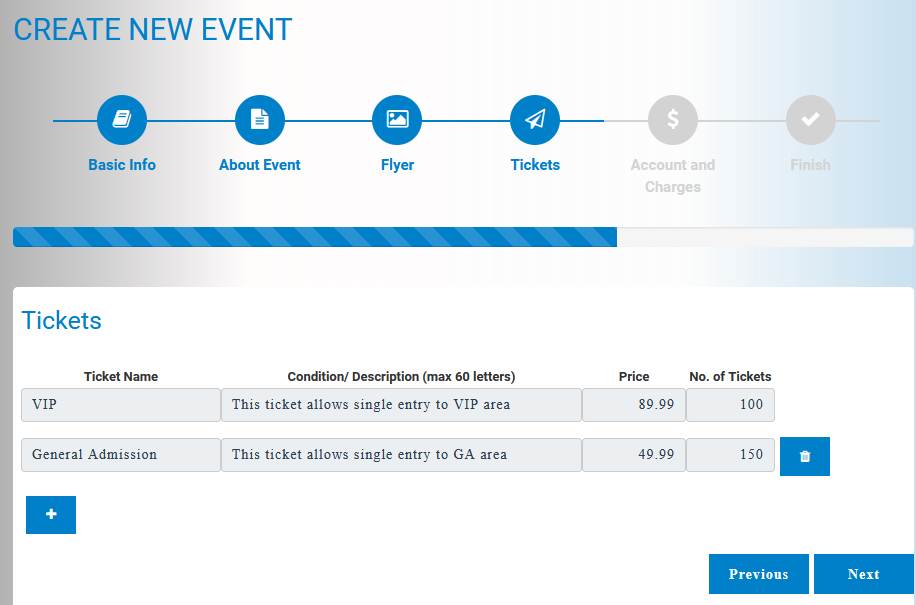Switch to the About Event step label

click(259, 165)
